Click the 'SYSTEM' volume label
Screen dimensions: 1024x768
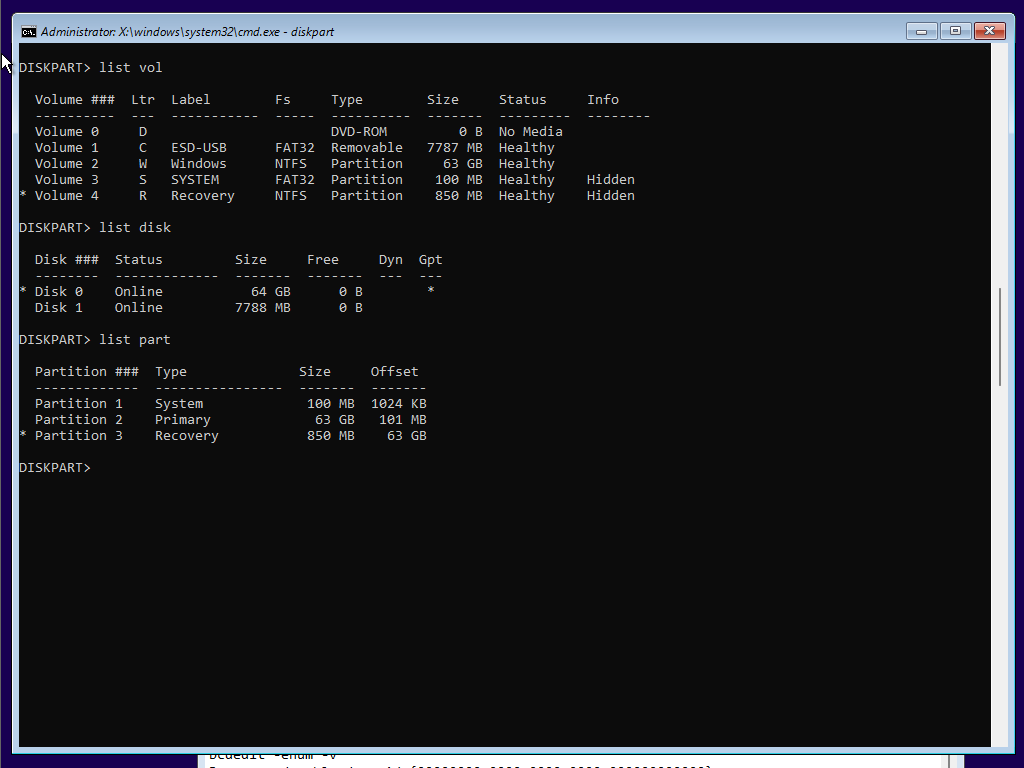pos(195,180)
